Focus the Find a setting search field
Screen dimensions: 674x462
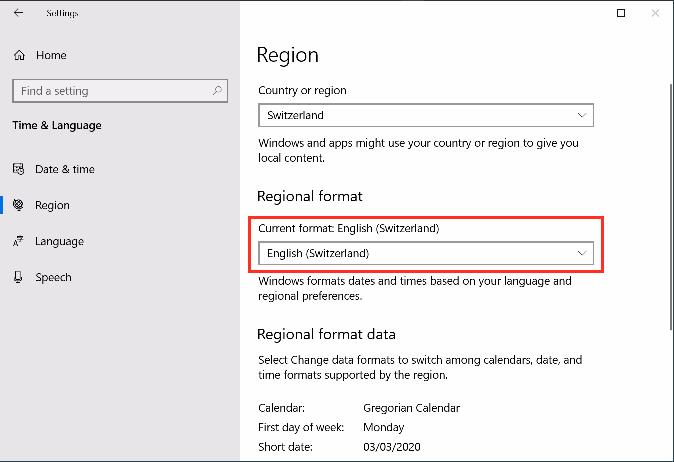click(110, 91)
